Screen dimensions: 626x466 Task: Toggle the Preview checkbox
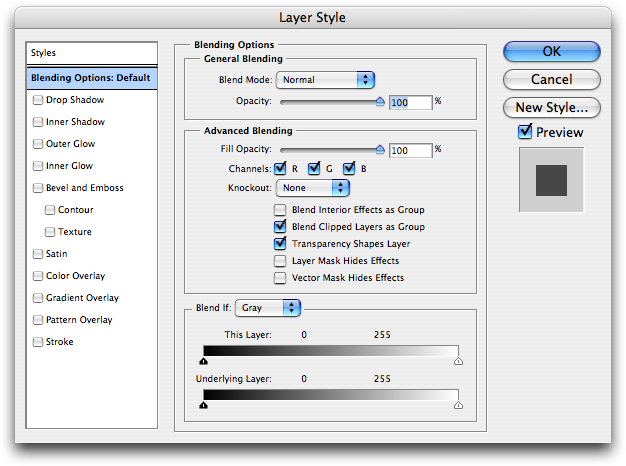(525, 131)
